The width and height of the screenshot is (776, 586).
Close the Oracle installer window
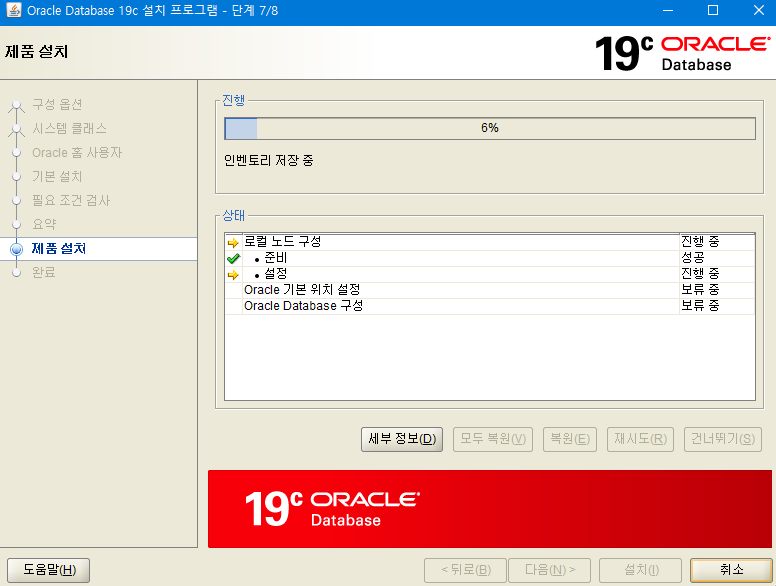pyautogui.click(x=758, y=10)
